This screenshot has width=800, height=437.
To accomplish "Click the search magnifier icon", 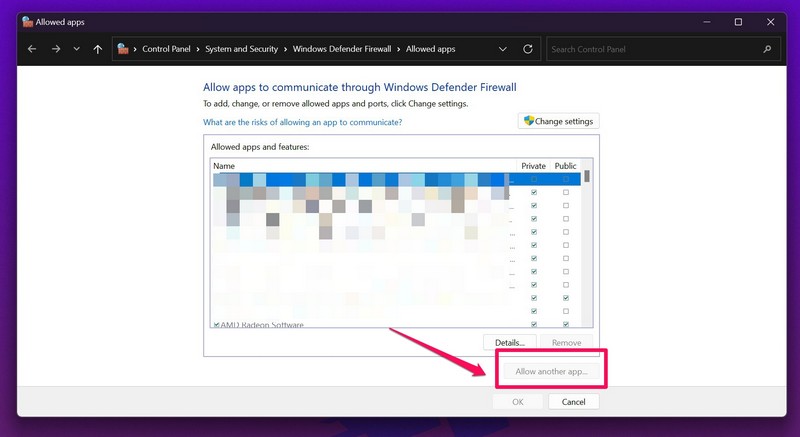I will click(x=768, y=48).
